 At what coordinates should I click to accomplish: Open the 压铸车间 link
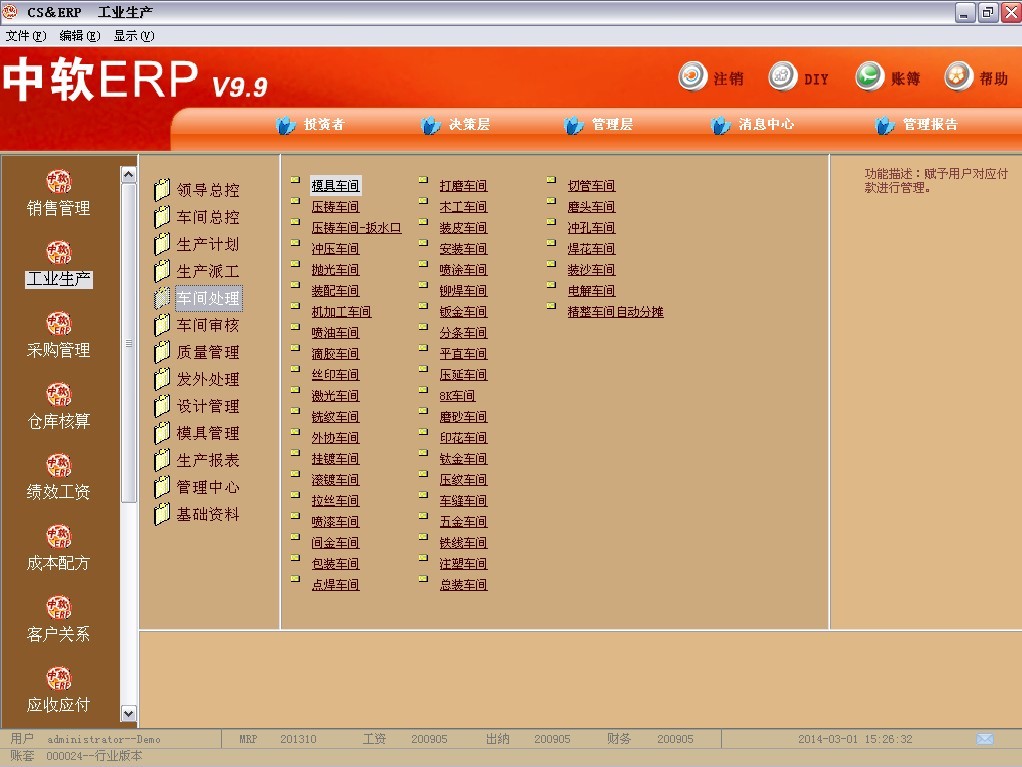tap(335, 207)
